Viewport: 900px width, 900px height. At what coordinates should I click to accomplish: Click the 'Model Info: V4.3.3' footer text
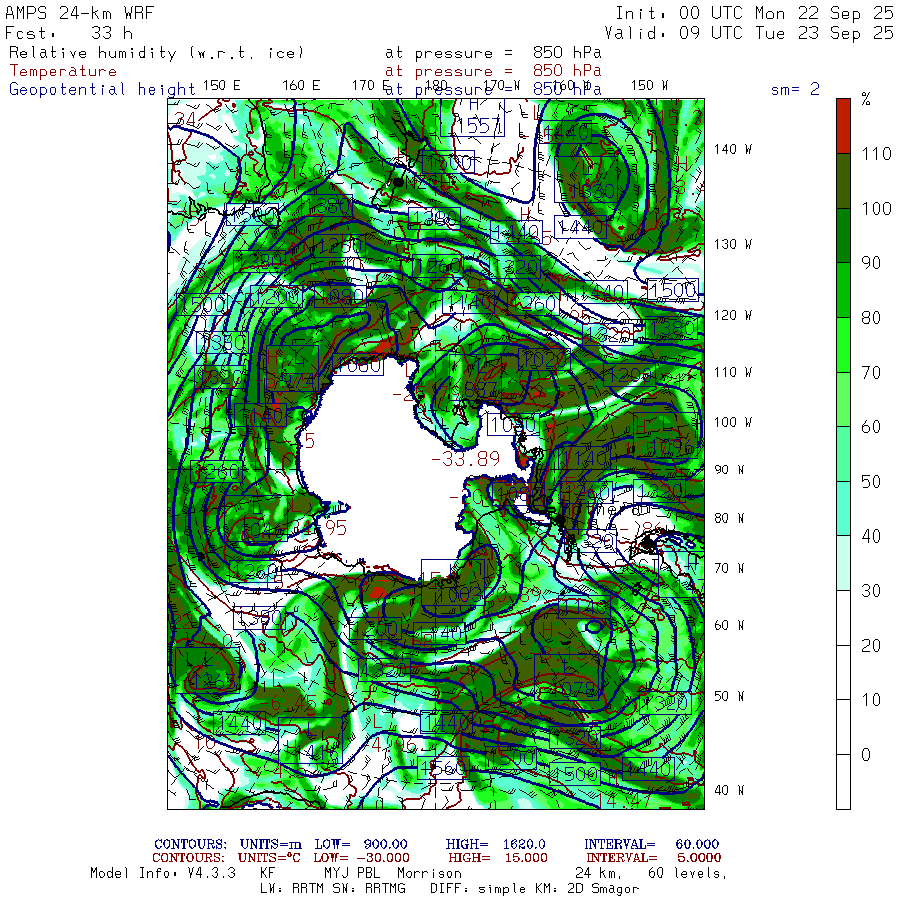pyautogui.click(x=162, y=873)
